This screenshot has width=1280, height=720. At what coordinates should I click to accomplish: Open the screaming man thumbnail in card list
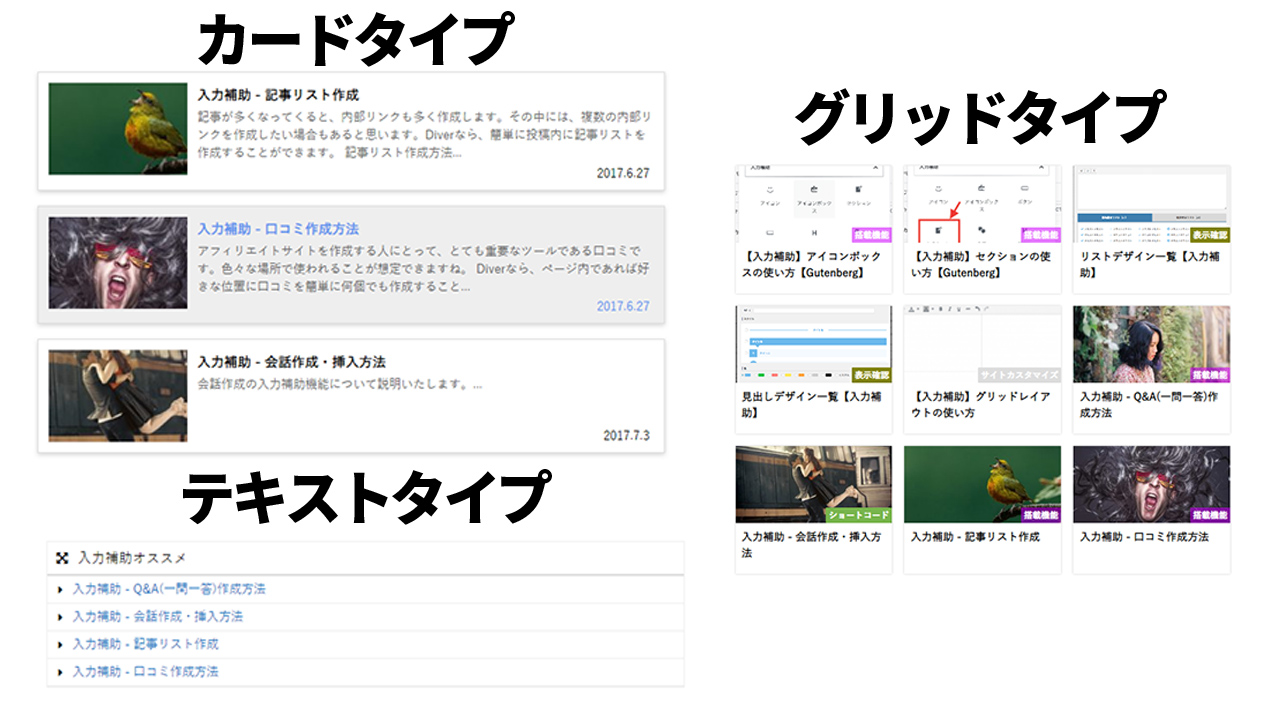pyautogui.click(x=118, y=263)
